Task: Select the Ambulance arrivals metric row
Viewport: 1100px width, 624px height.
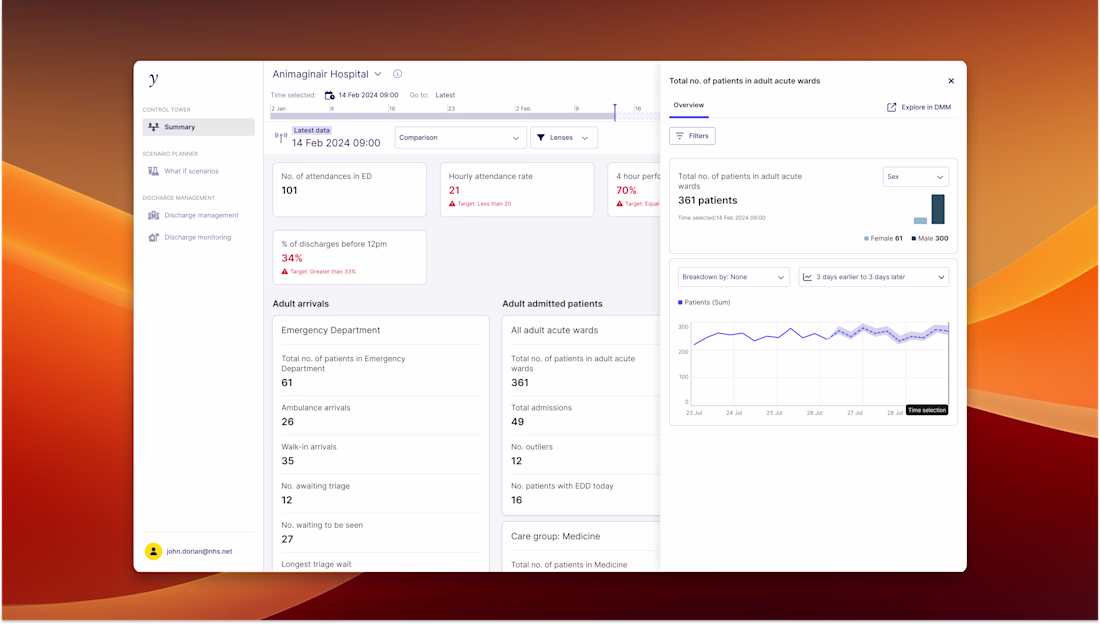Action: point(380,416)
